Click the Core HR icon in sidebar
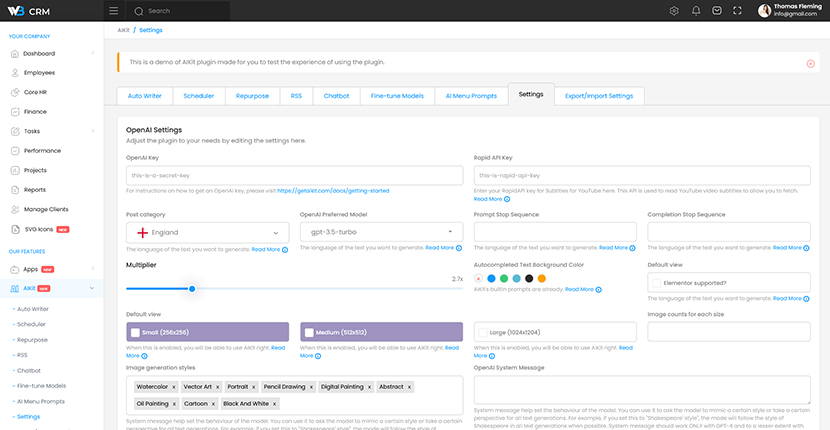The height and width of the screenshot is (430, 830). point(15,92)
